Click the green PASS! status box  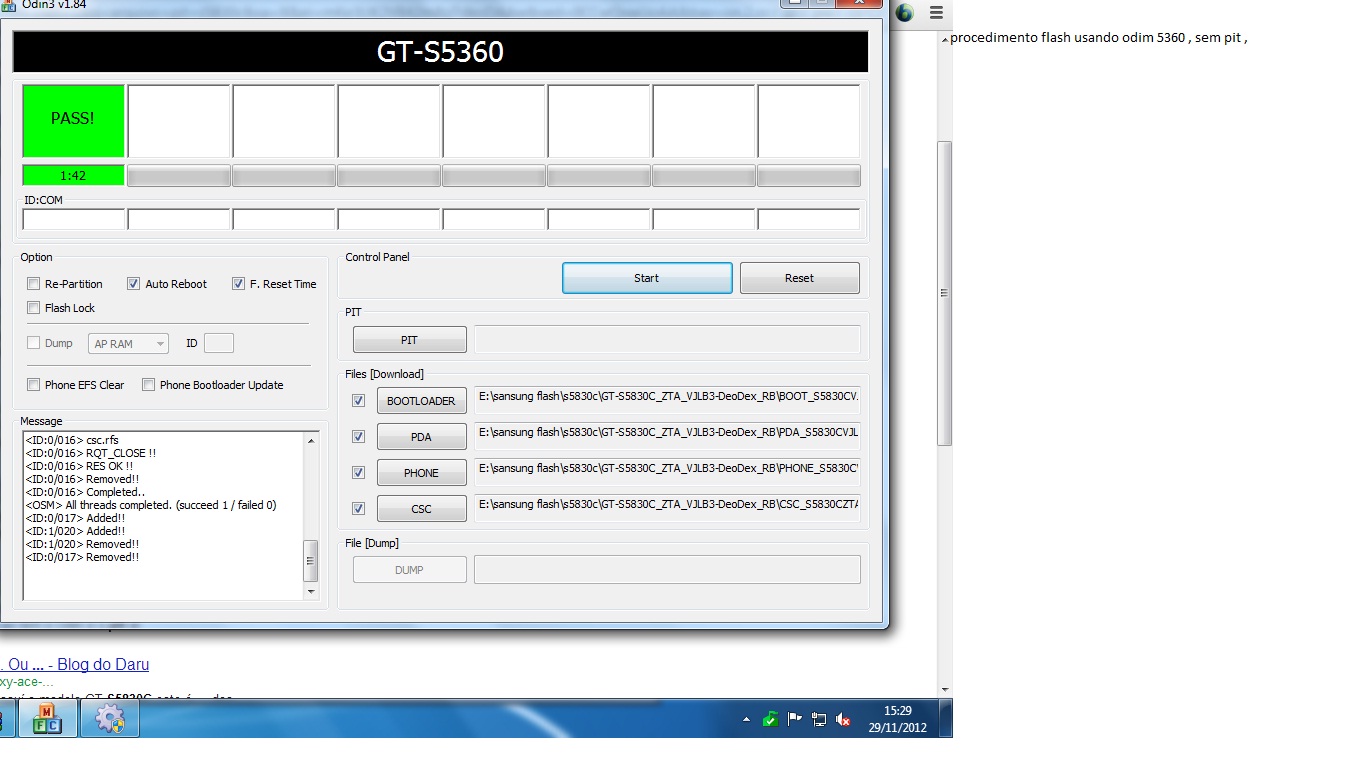tap(73, 121)
